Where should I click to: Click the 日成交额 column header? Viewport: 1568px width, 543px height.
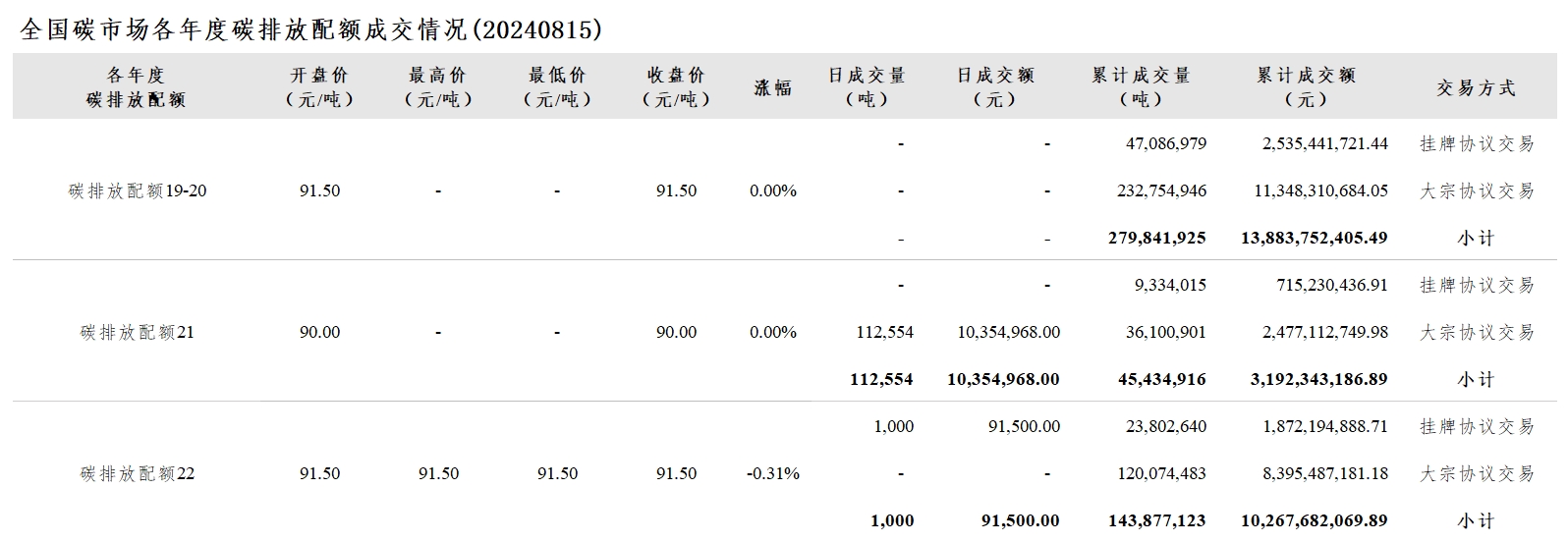tap(995, 87)
